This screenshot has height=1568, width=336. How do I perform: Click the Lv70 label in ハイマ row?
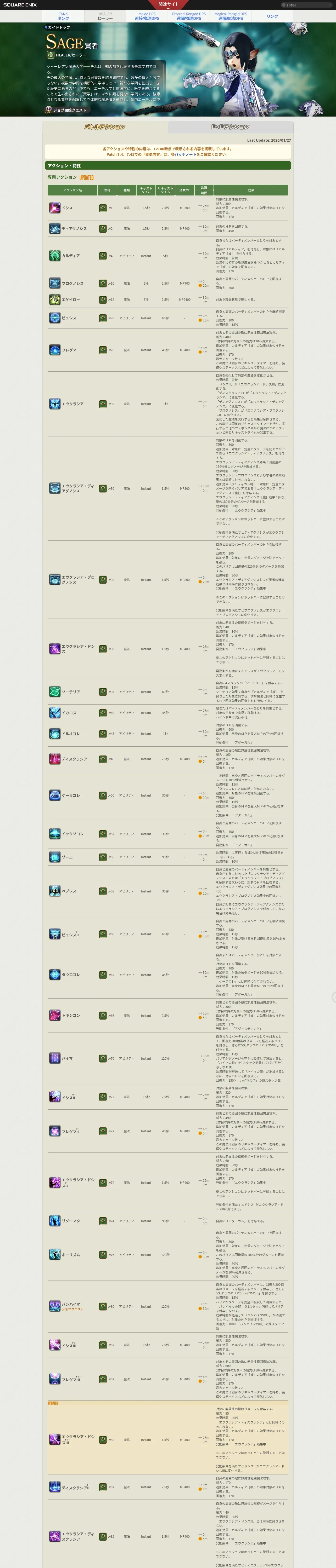tap(110, 1058)
